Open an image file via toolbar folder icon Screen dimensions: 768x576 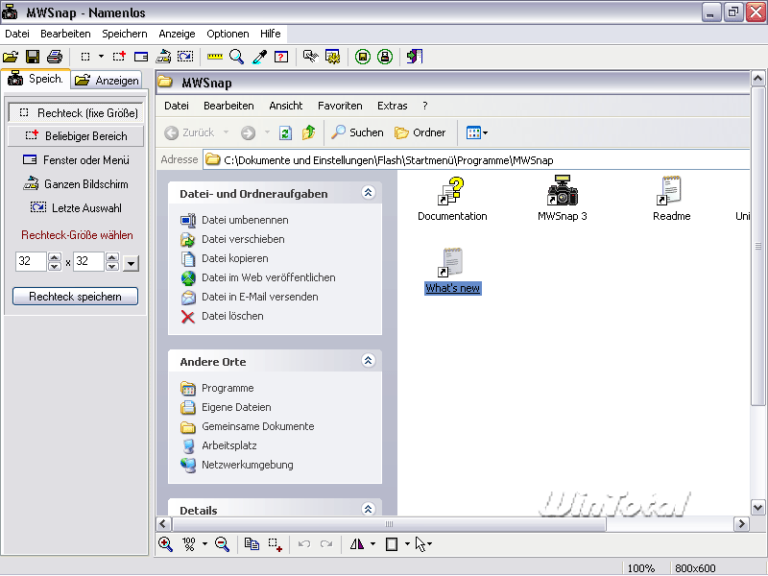[x=10, y=57]
